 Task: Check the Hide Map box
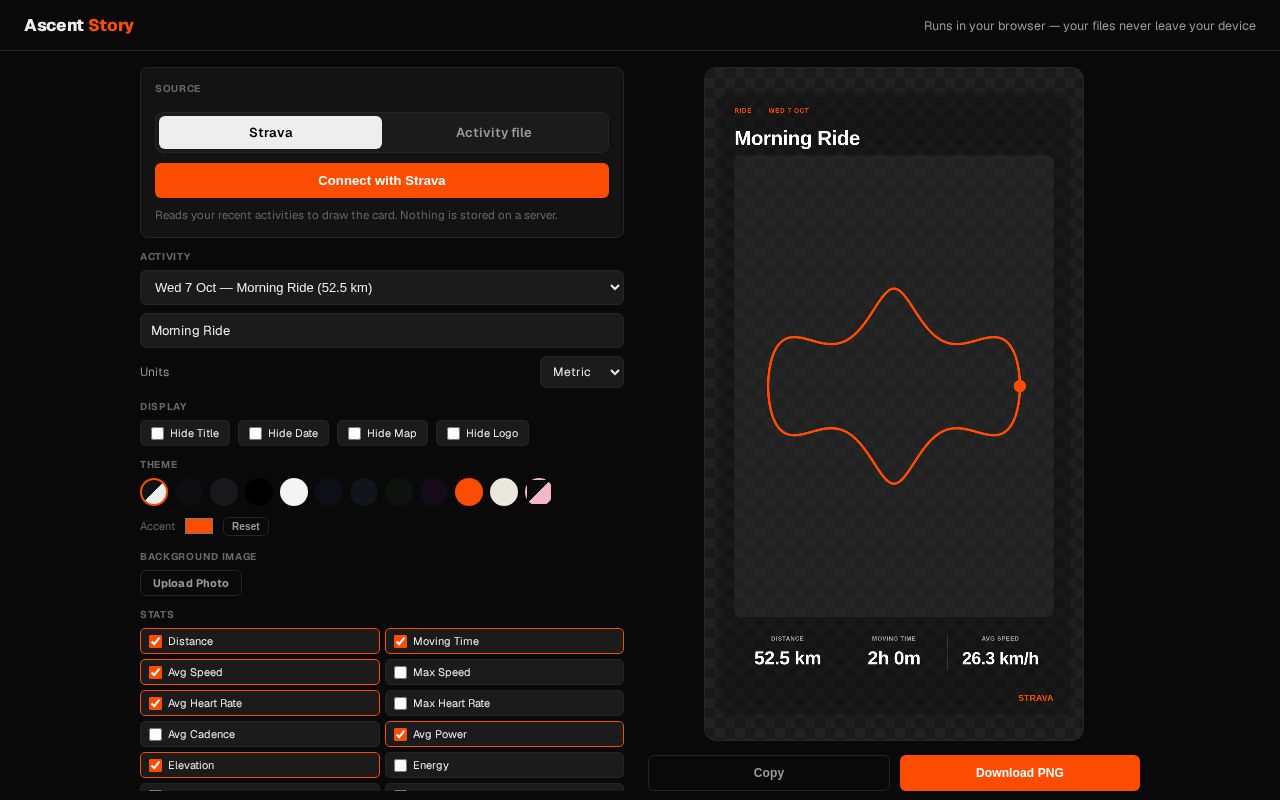[354, 433]
